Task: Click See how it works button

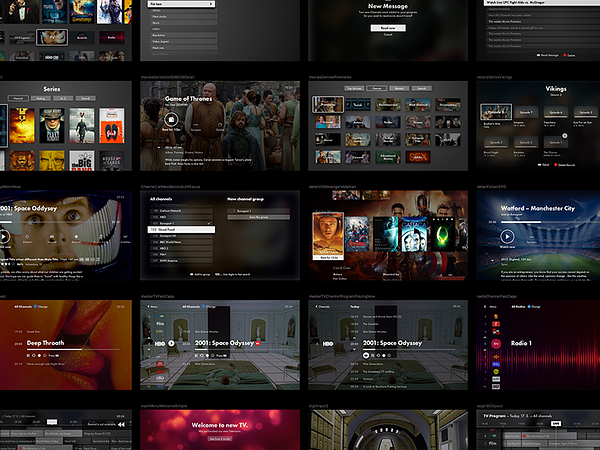Action: (220, 439)
